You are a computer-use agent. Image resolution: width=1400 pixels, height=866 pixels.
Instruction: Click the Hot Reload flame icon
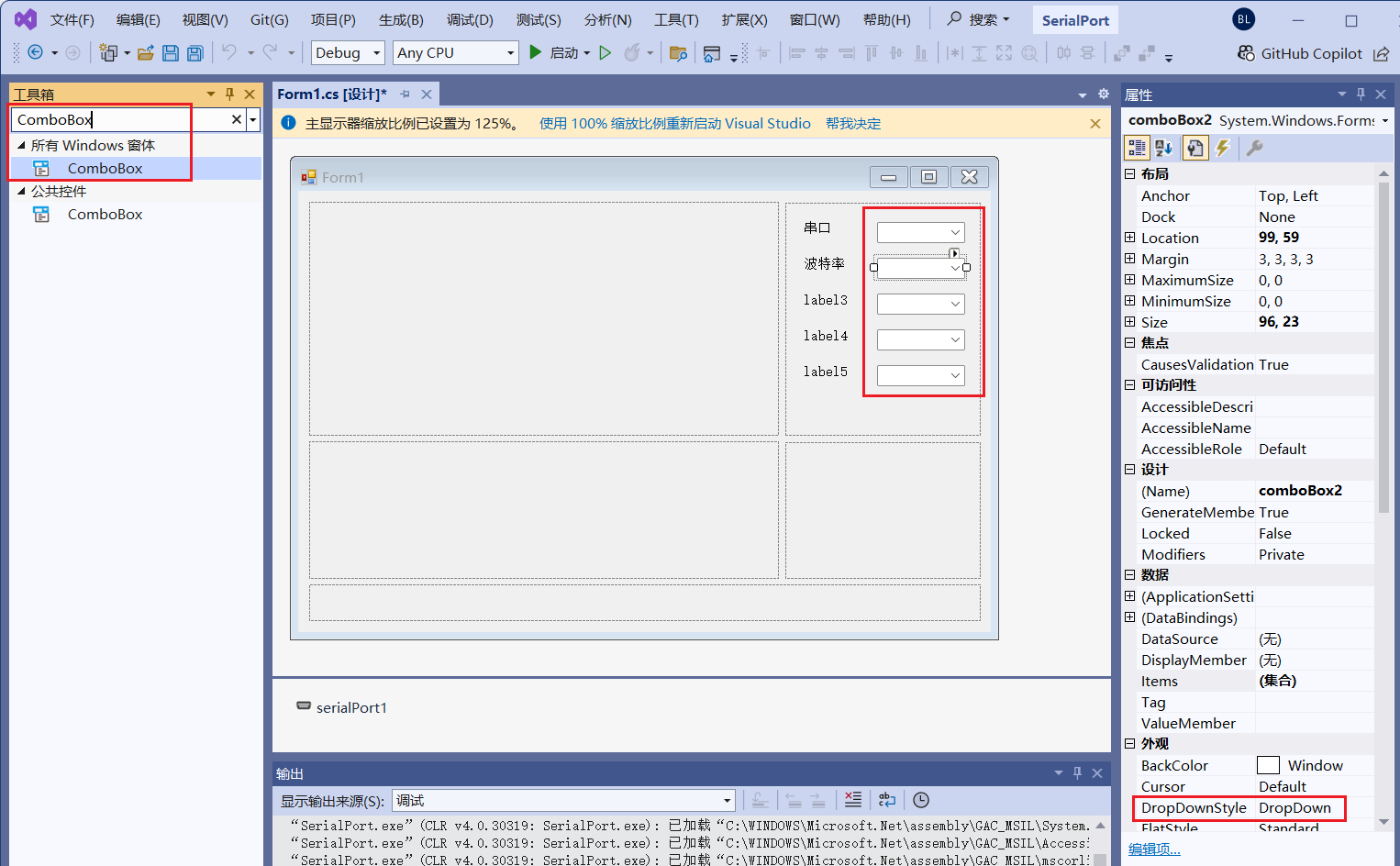(632, 53)
